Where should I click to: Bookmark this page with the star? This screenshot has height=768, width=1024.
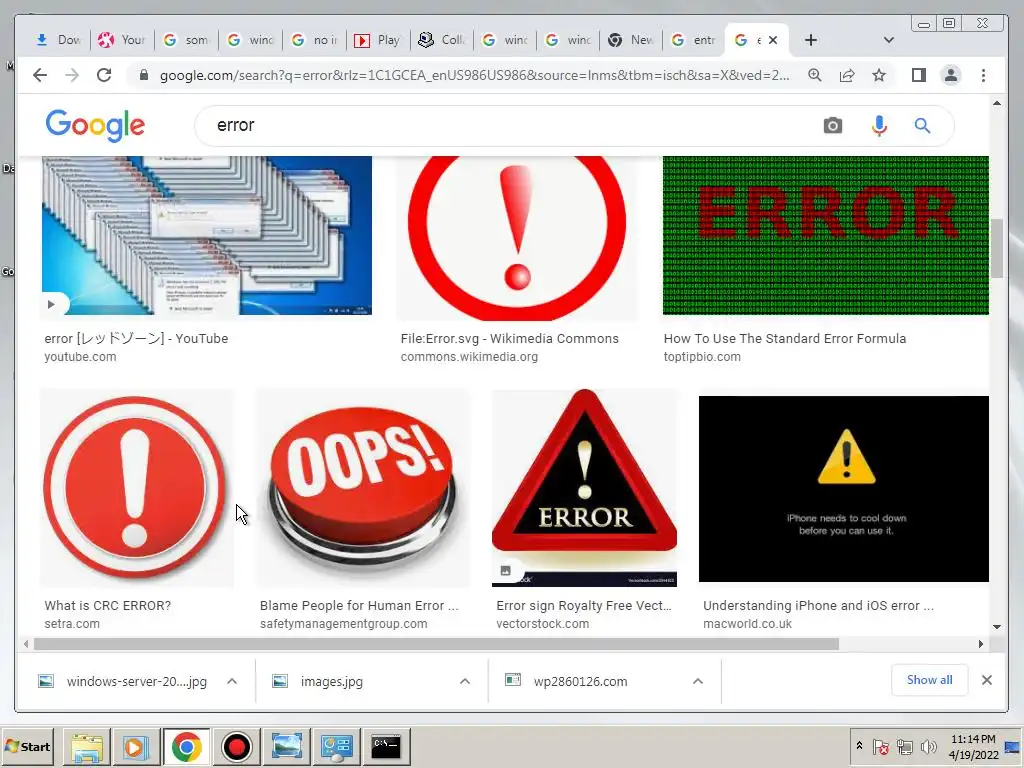[879, 75]
